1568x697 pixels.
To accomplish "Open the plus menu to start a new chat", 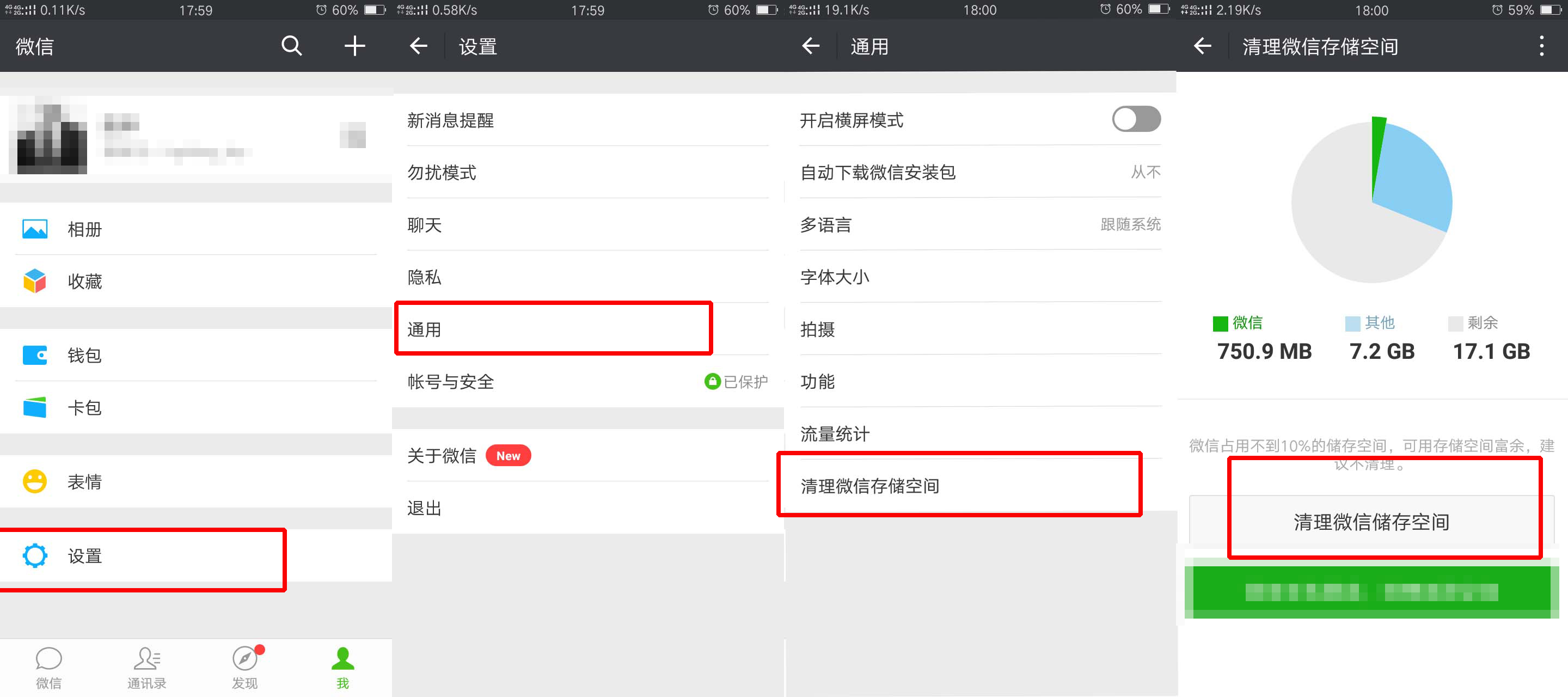I will (x=354, y=46).
